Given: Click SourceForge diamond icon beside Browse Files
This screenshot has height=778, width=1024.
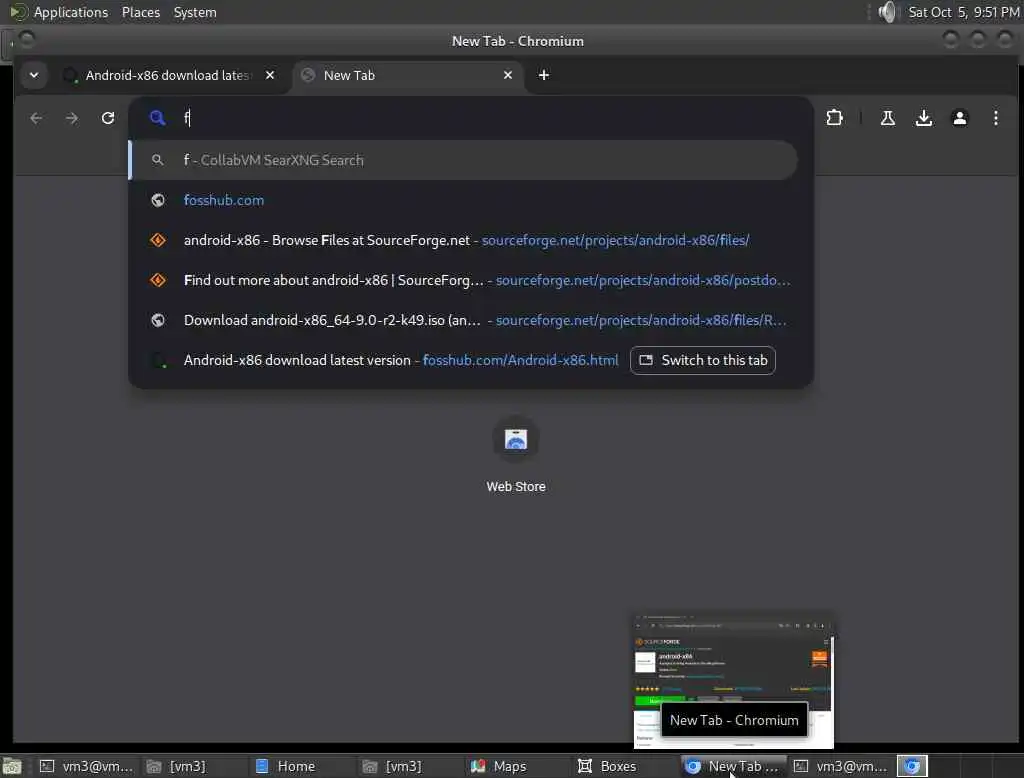Looking at the screenshot, I should pos(158,240).
